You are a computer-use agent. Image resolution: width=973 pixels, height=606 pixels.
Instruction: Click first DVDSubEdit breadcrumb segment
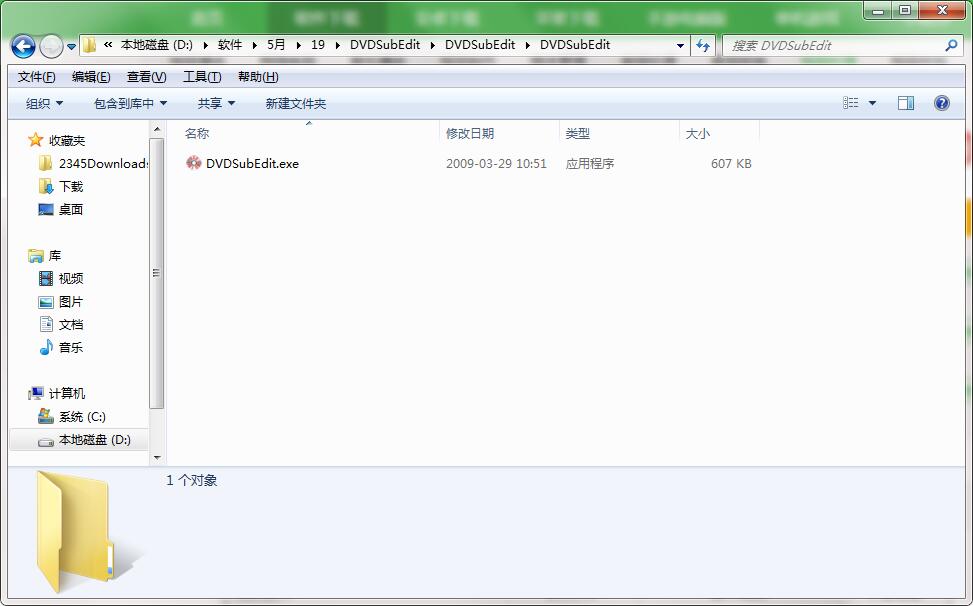(x=385, y=45)
